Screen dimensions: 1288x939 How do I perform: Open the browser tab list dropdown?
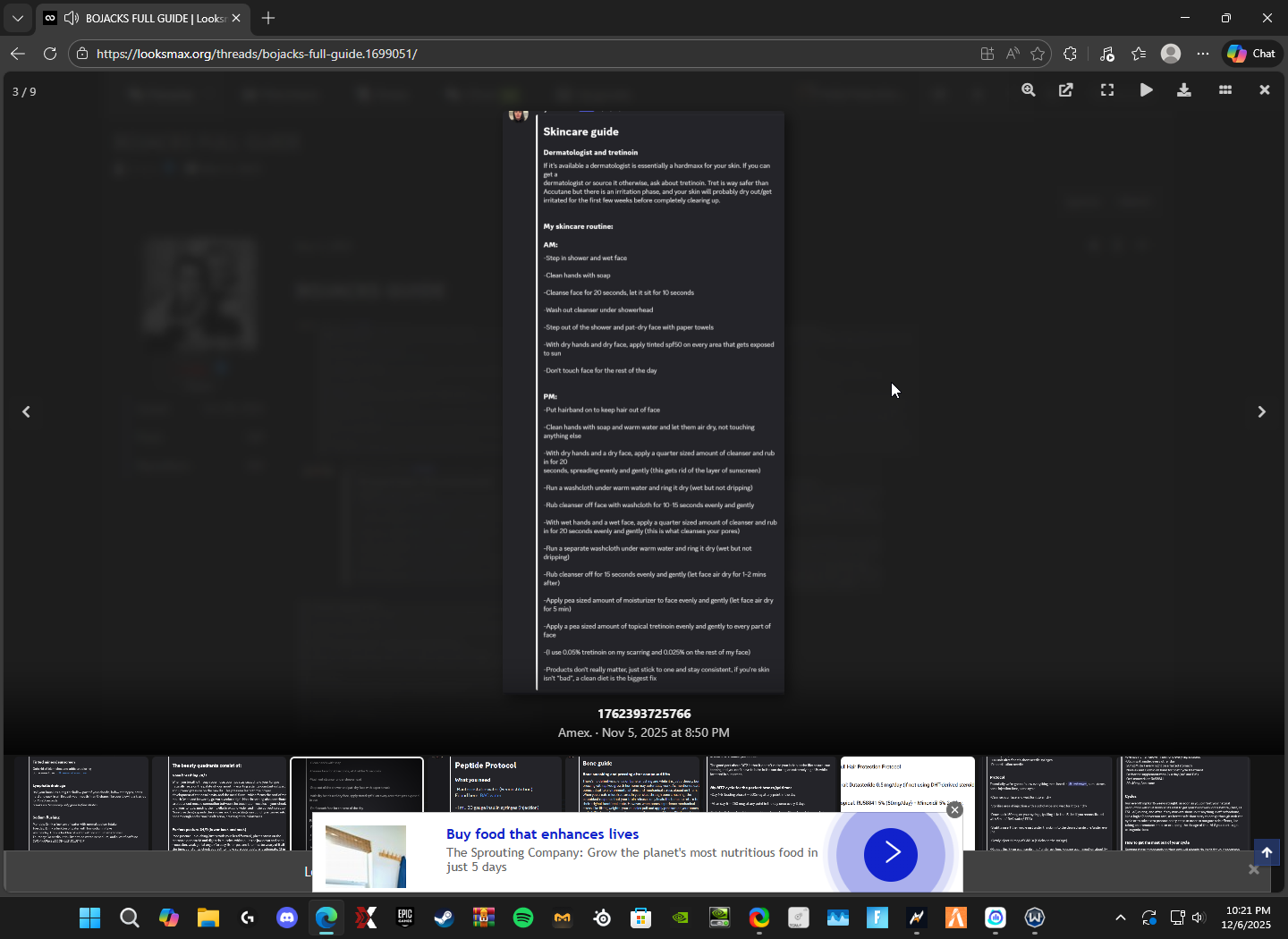click(17, 18)
